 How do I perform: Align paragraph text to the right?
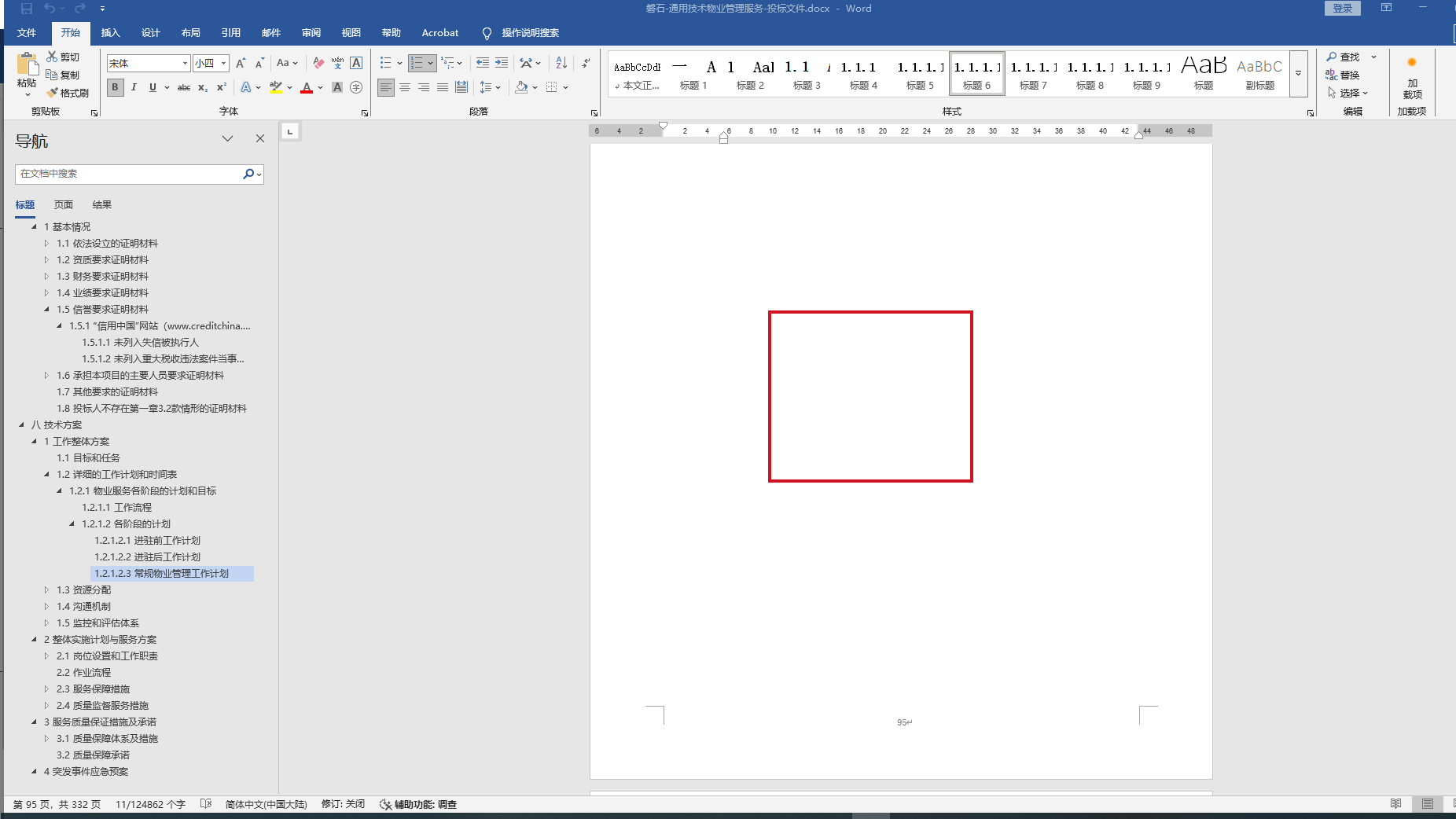point(424,87)
